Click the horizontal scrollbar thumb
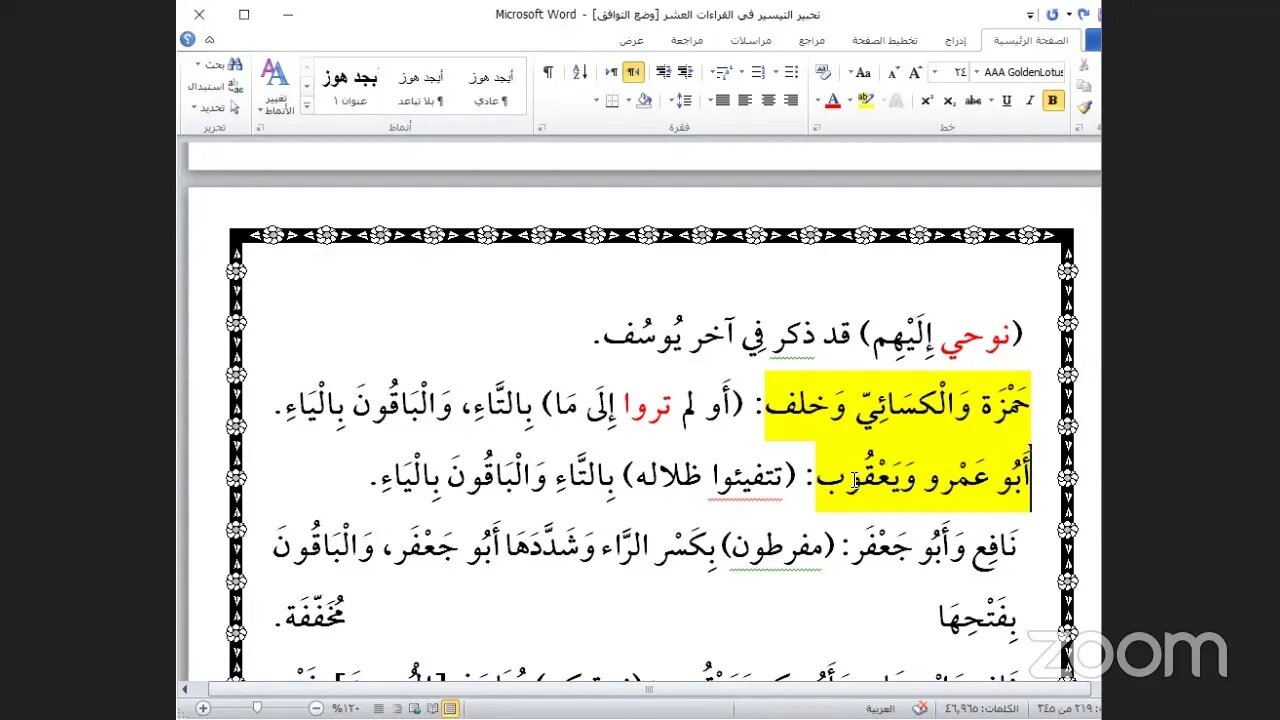Image resolution: width=1280 pixels, height=720 pixels. [648, 689]
